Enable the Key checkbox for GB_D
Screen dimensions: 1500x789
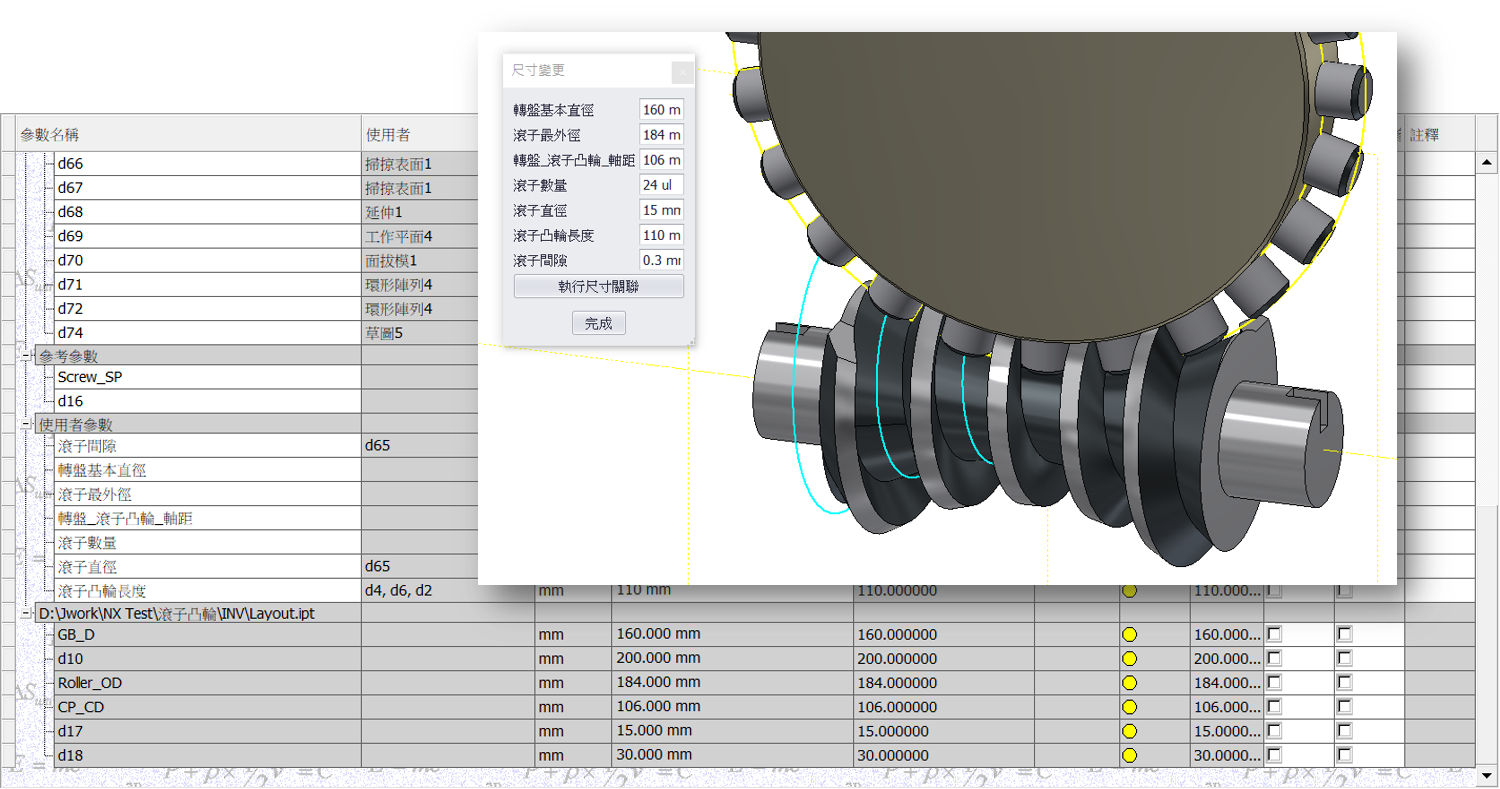[1274, 635]
